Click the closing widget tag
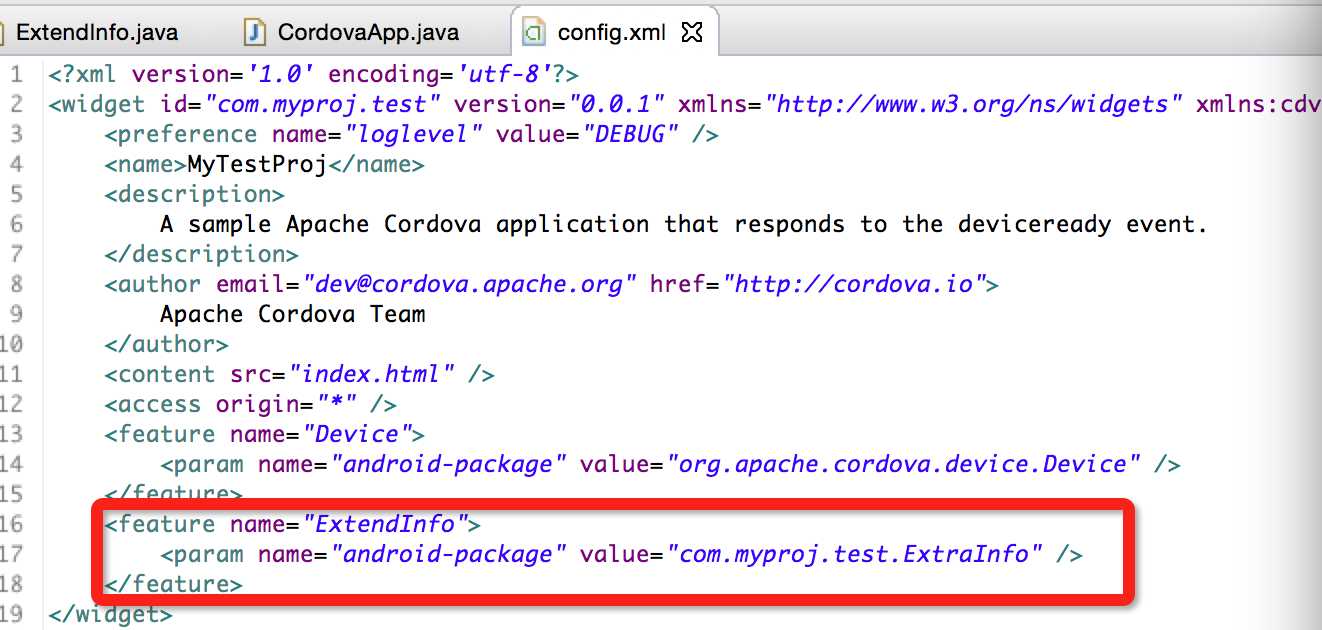 (x=110, y=614)
